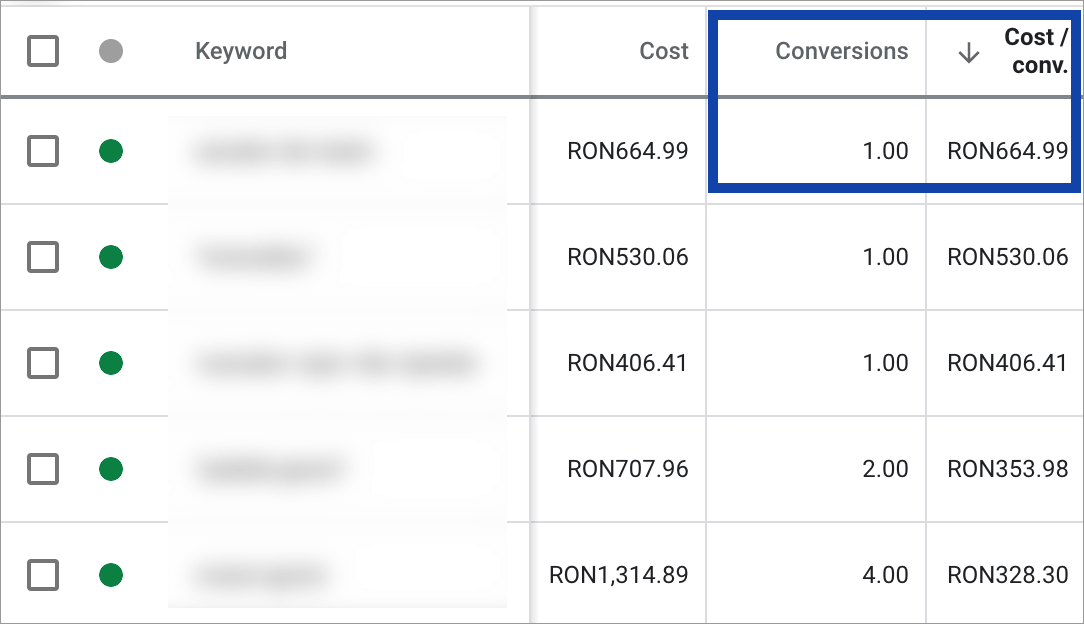Image resolution: width=1084 pixels, height=624 pixels.
Task: Click the RON353.98 cost per conversion cell
Action: tap(1007, 469)
